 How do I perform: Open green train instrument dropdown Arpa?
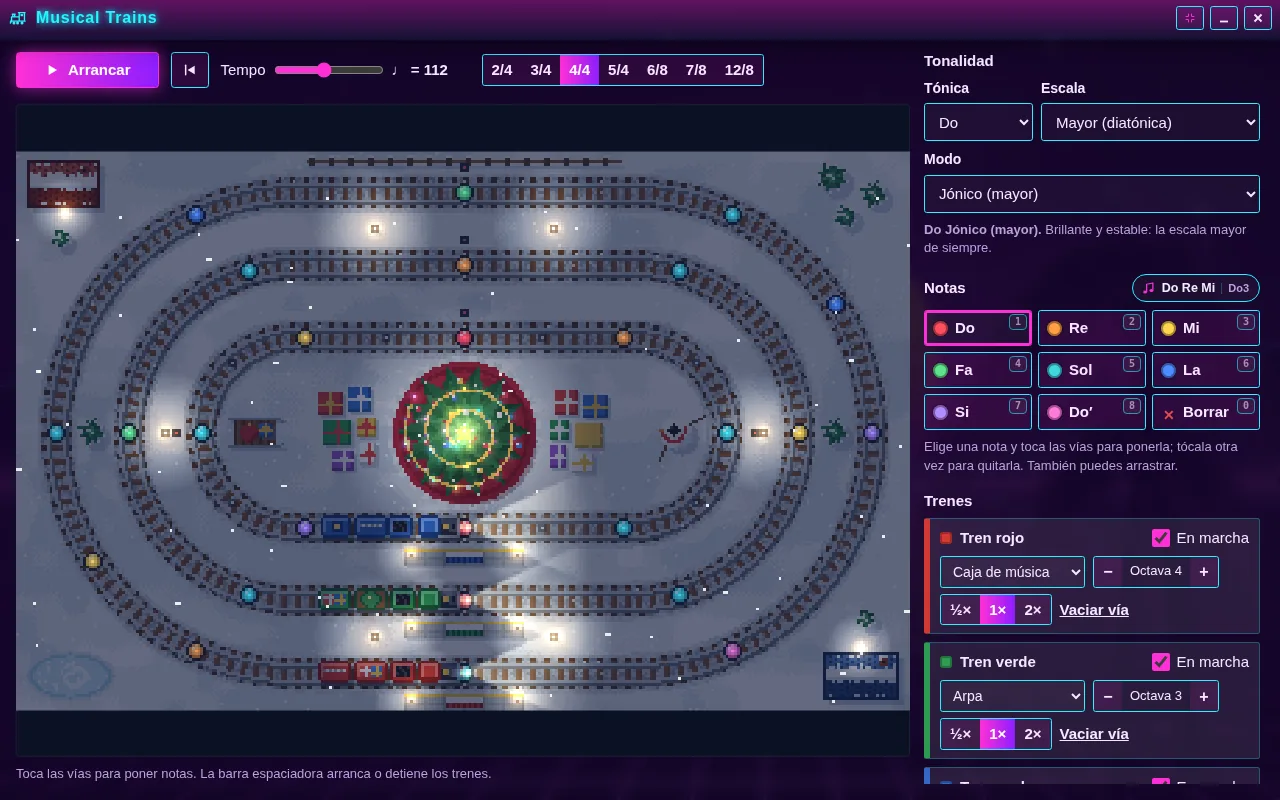pos(1012,696)
